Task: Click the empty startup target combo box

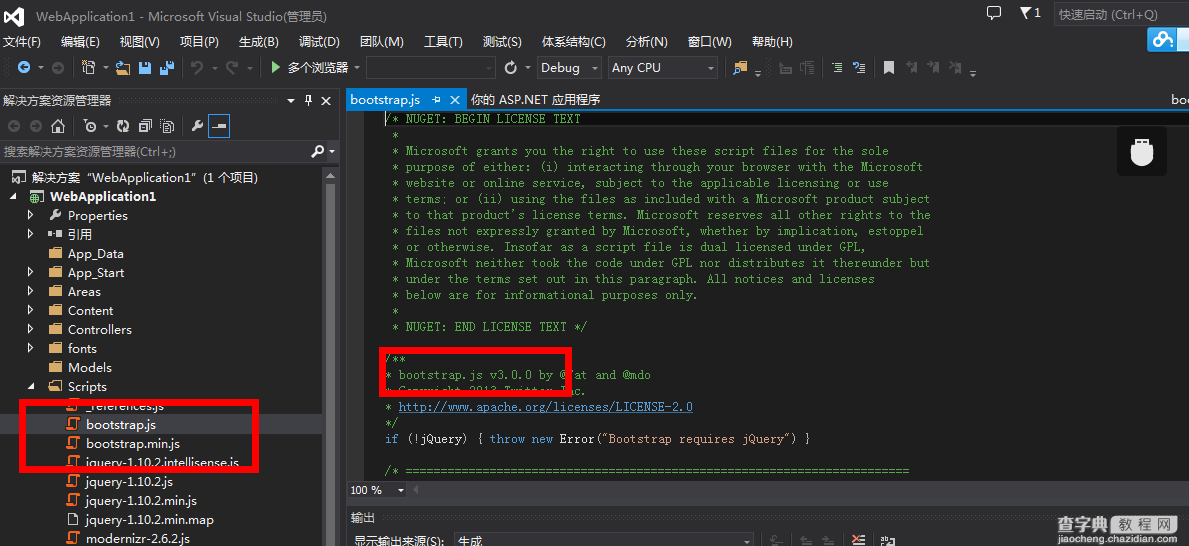Action: point(431,67)
